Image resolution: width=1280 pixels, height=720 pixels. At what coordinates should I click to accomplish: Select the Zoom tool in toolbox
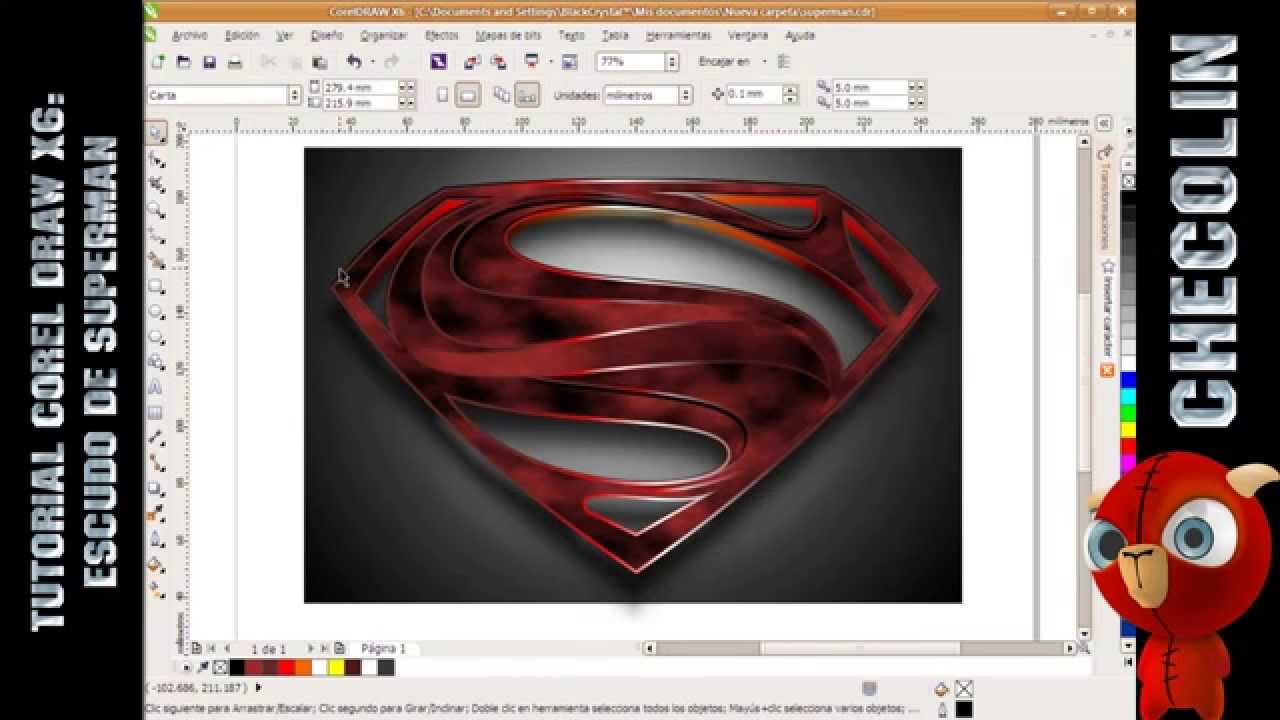pos(157,210)
